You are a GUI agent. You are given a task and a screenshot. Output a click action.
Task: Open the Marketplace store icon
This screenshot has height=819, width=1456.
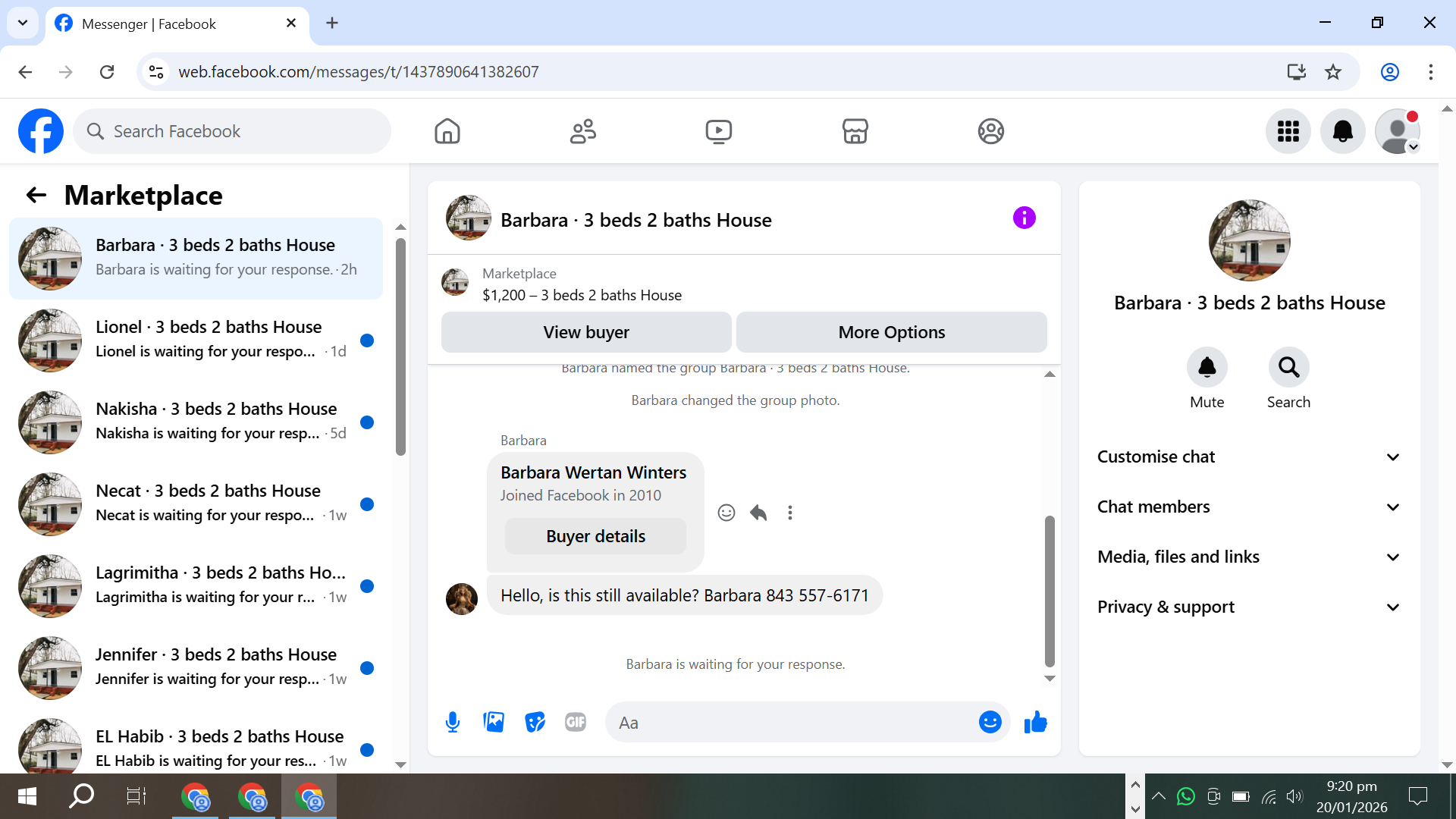(855, 131)
